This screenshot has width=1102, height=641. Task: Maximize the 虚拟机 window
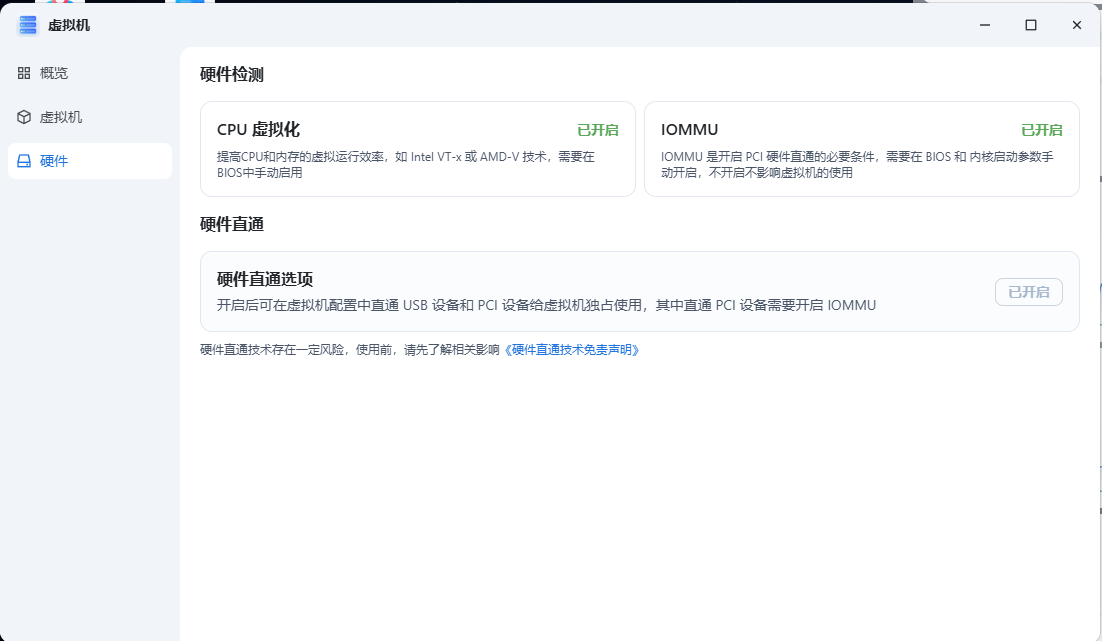click(x=1031, y=25)
